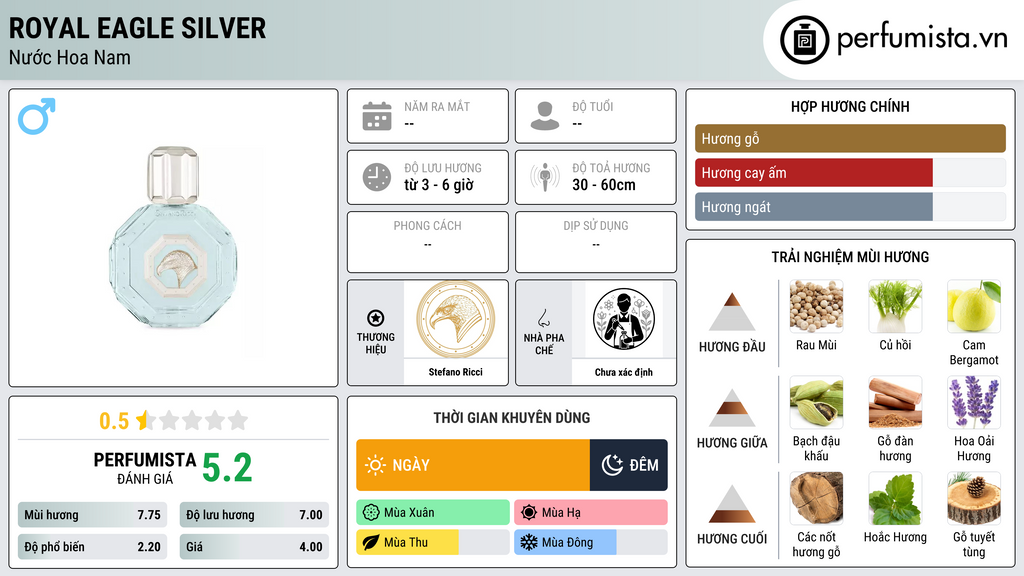Viewport: 1024px width, 576px height.
Task: Click the Hương đầu pyramid icon
Action: point(732,312)
